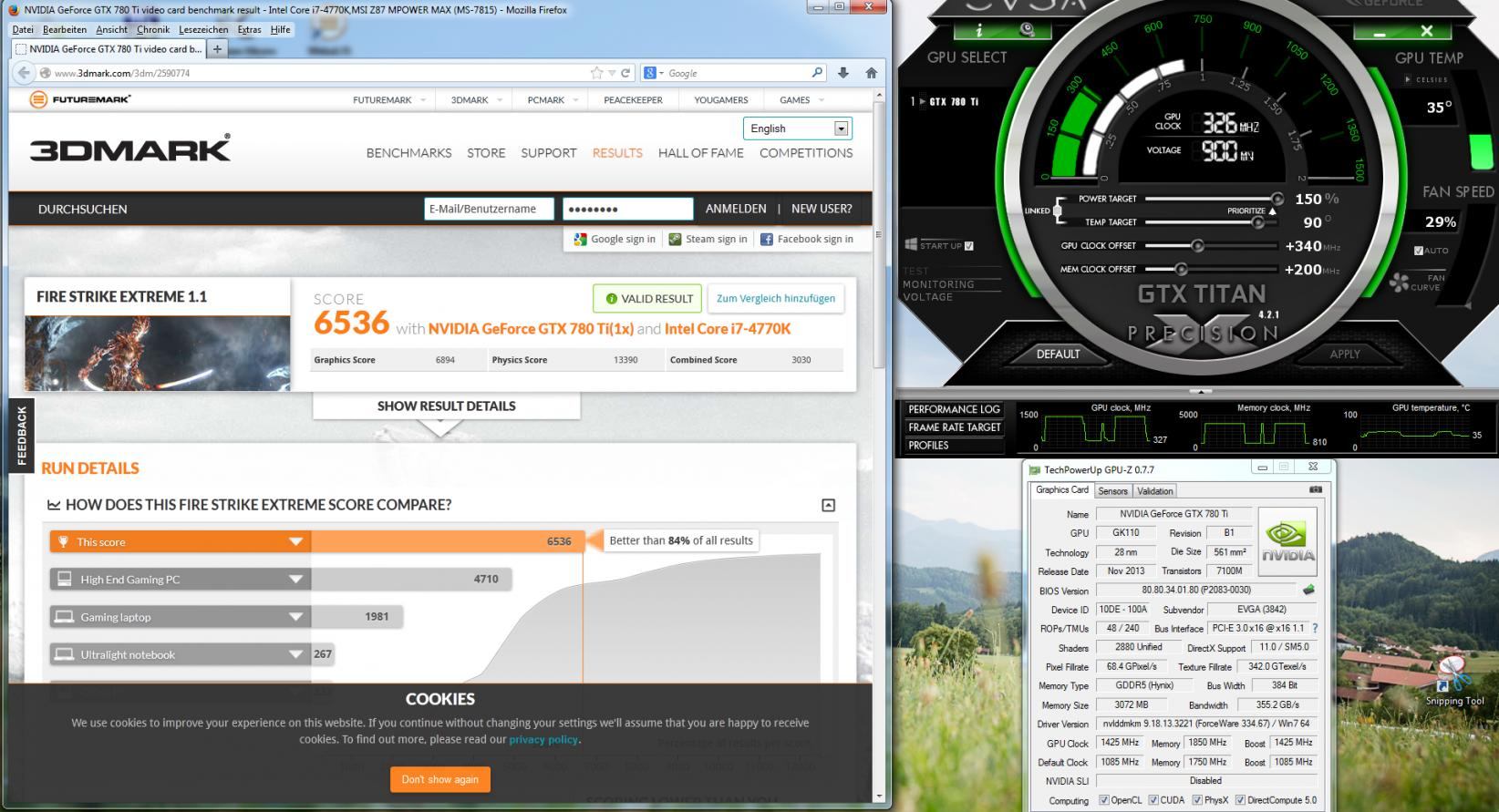The width and height of the screenshot is (1499, 812).
Task: Open EVGA Precision settings gear icon
Action: 1028,30
